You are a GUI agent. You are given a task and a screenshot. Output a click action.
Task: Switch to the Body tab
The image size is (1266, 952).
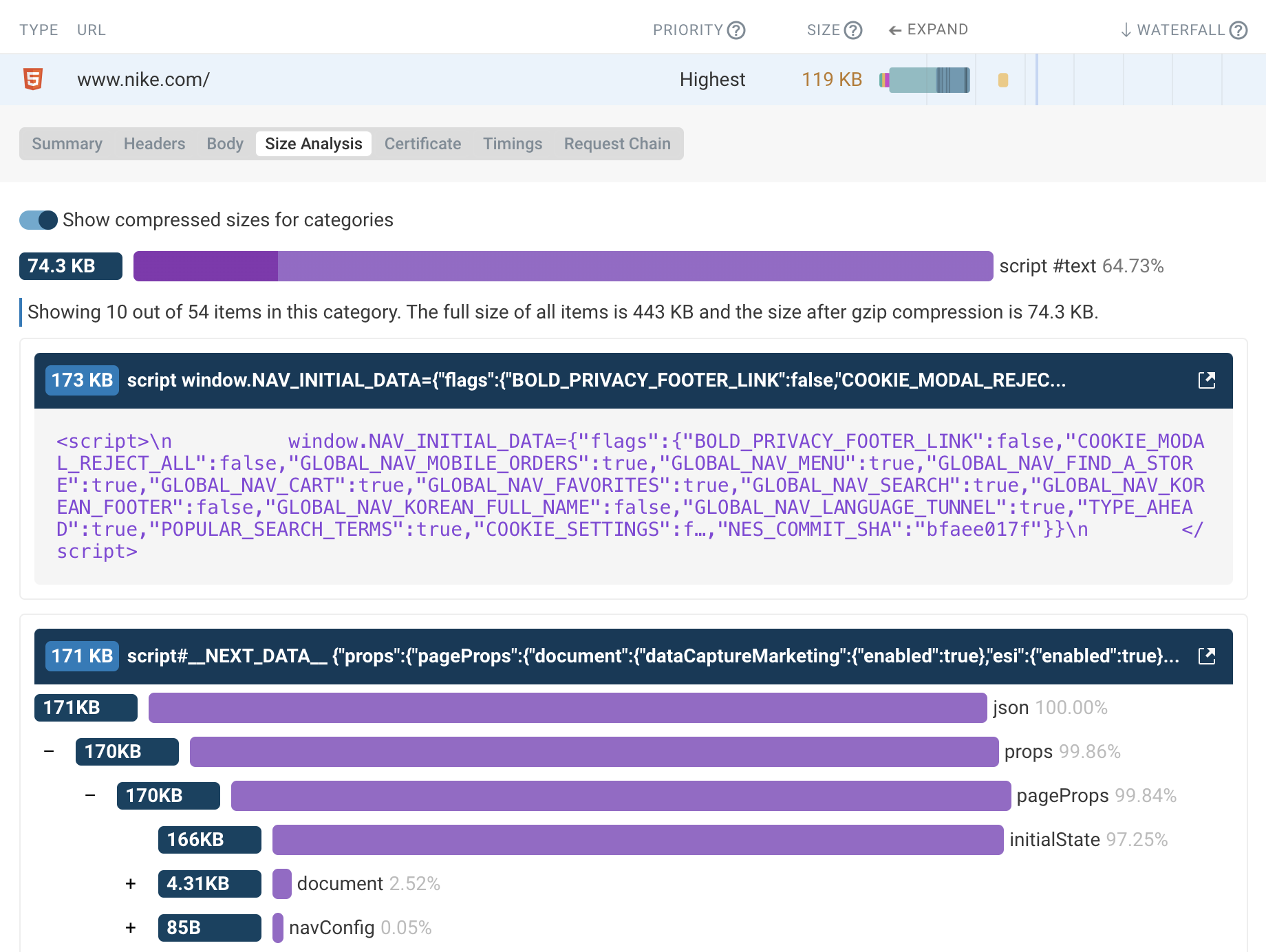[x=225, y=144]
